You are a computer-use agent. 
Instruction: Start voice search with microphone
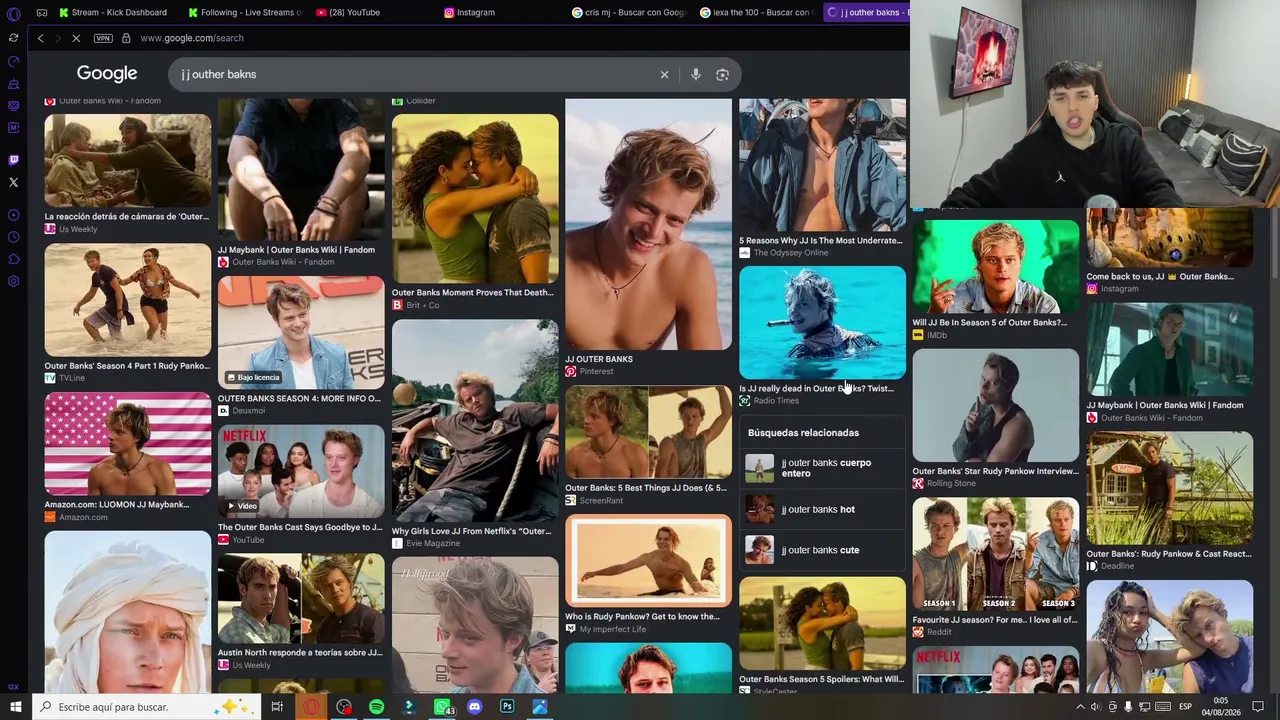coord(696,74)
